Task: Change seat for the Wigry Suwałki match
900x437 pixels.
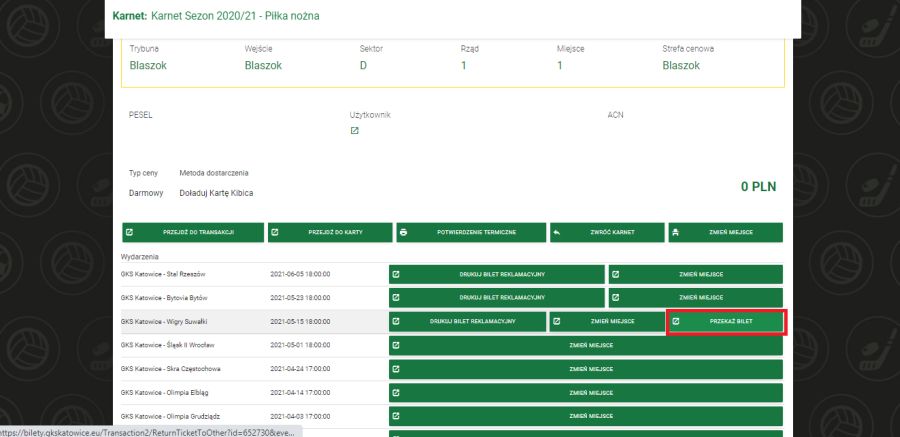Action: pos(607,322)
